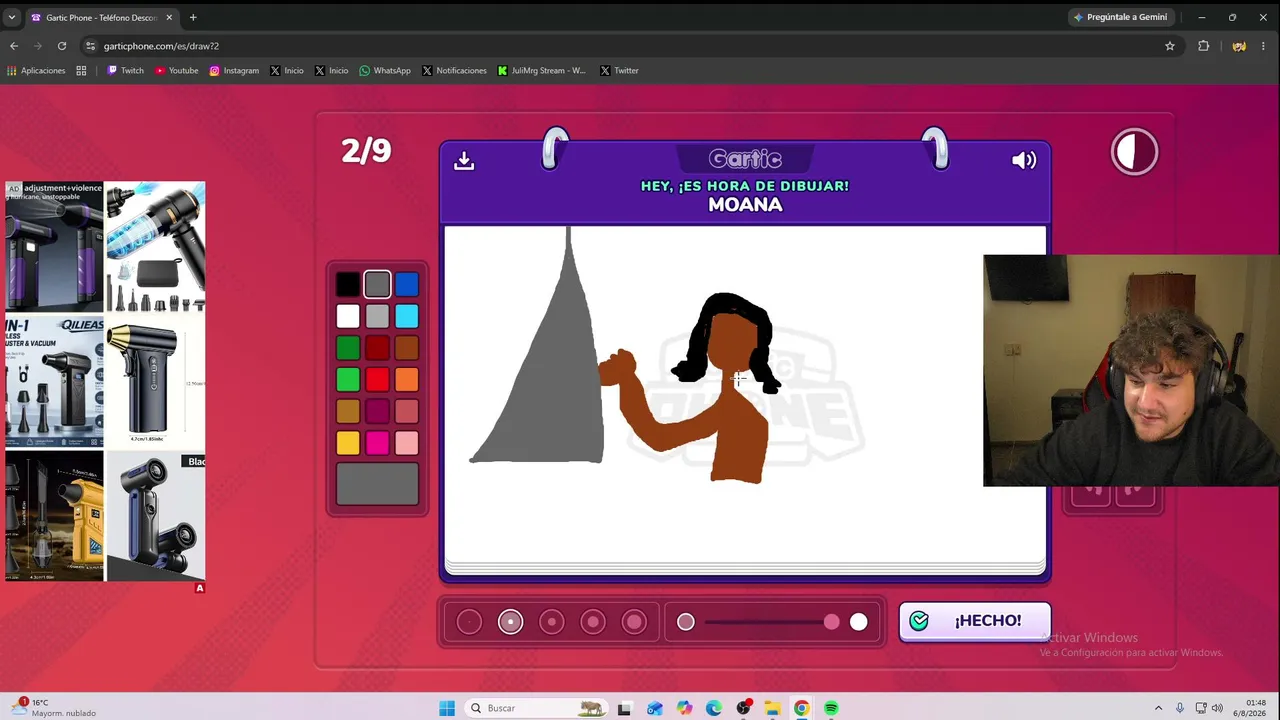Viewport: 1280px width, 720px height.
Task: Choose the light gray color swatch
Action: coord(377,316)
